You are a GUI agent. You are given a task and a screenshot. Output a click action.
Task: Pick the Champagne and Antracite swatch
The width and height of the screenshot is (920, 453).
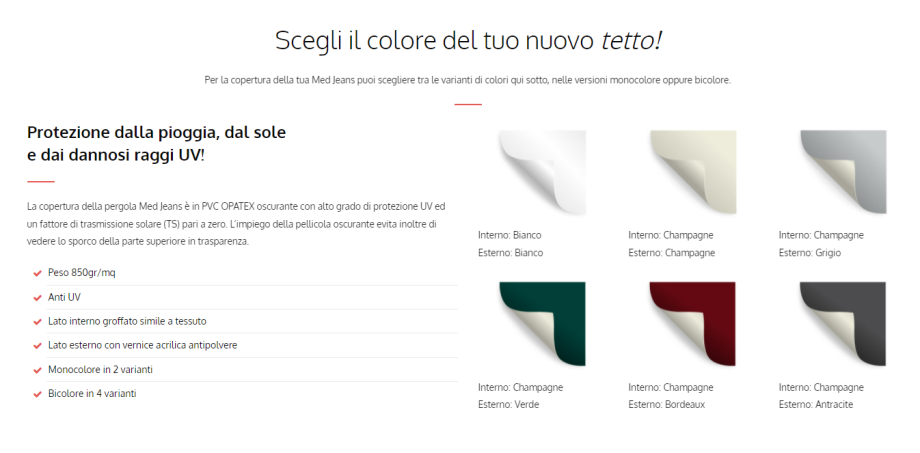(843, 324)
